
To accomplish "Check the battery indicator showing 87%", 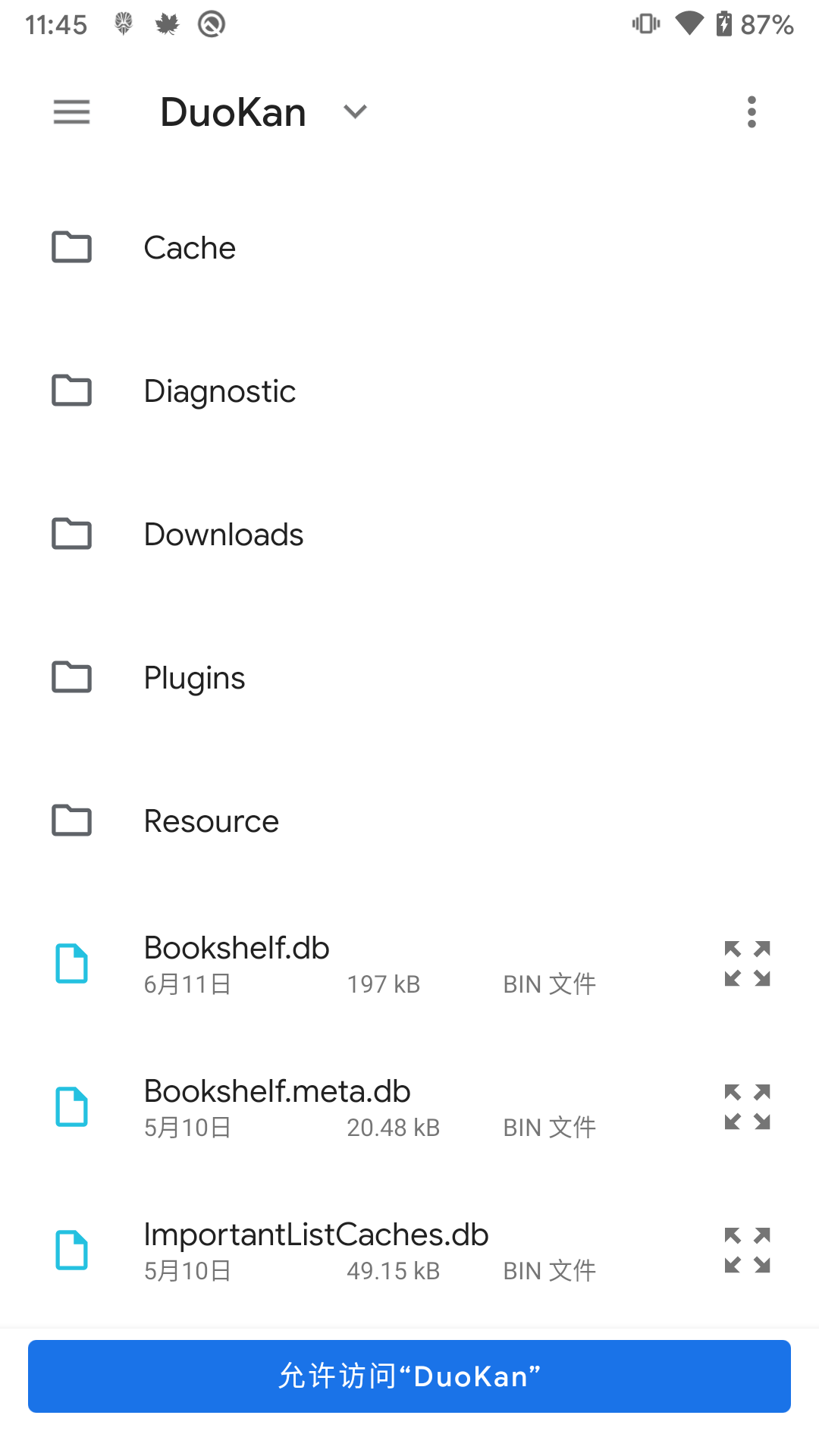I will tap(758, 24).
